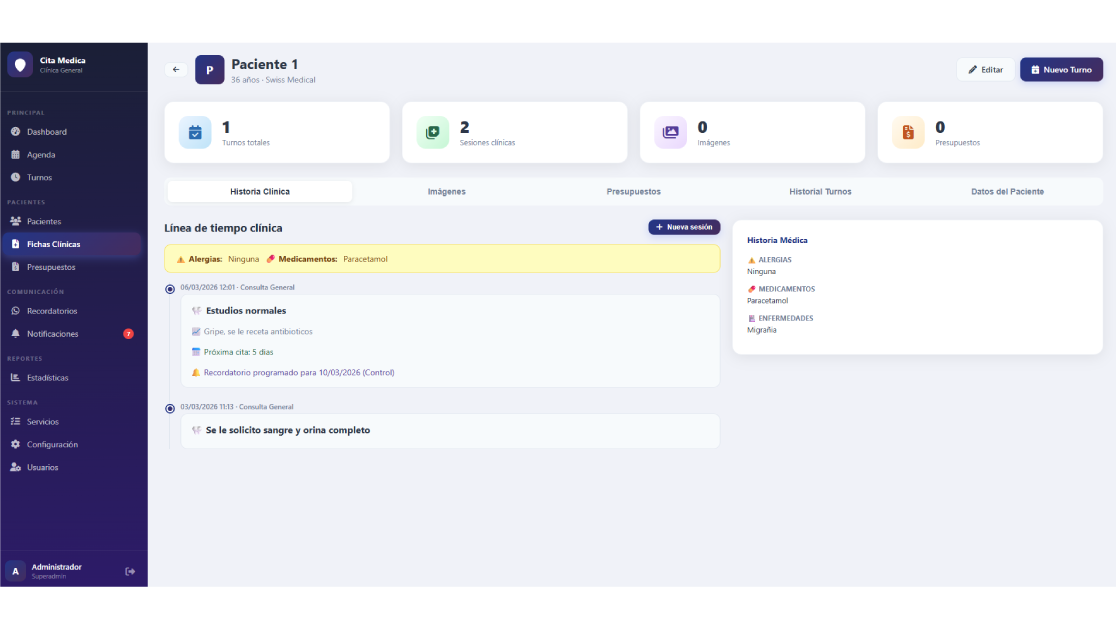This screenshot has height=628, width=1116.
Task: Click the Imágenes purple stat icon
Action: [x=671, y=132]
